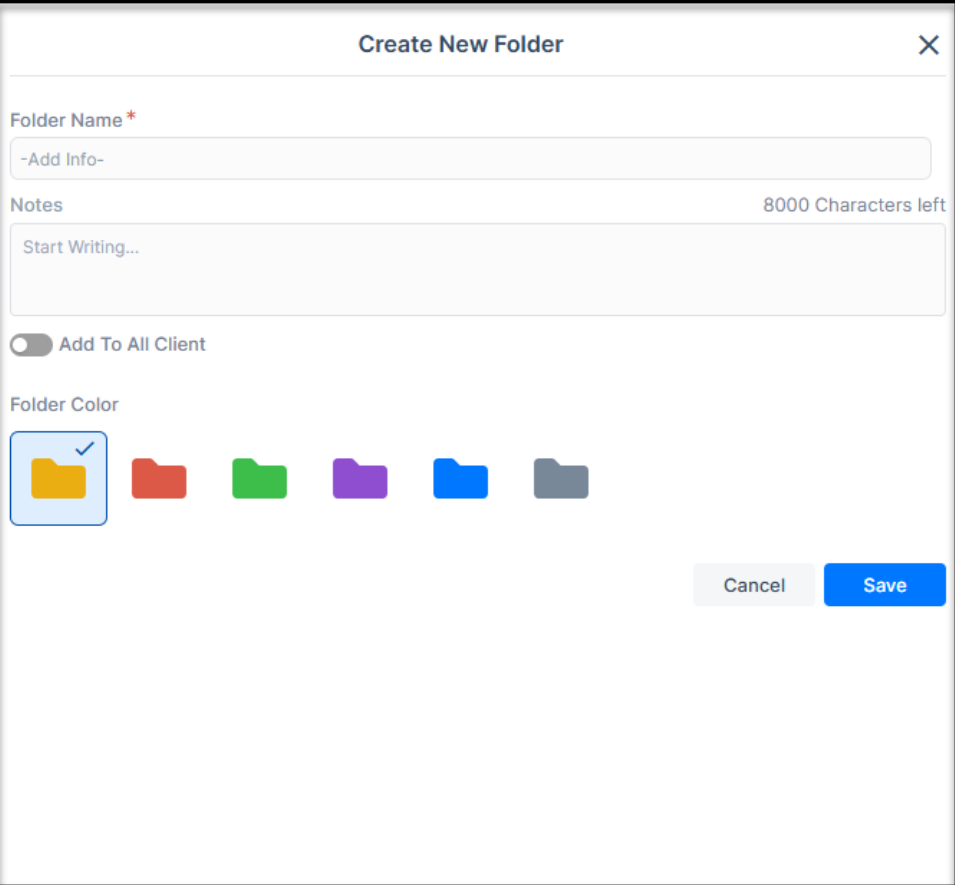
Task: Select the purple folder color icon
Action: (x=359, y=479)
